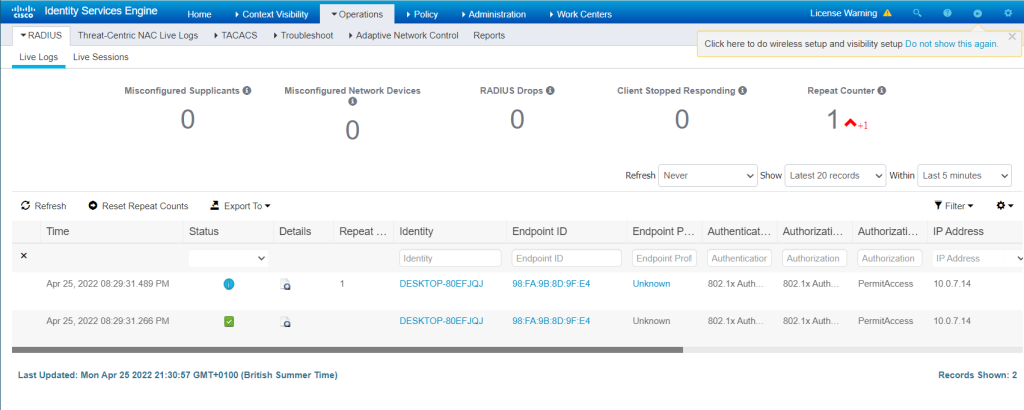This screenshot has width=1024, height=410.
Task: Clear filters with the X icon
Action: pyautogui.click(x=24, y=256)
